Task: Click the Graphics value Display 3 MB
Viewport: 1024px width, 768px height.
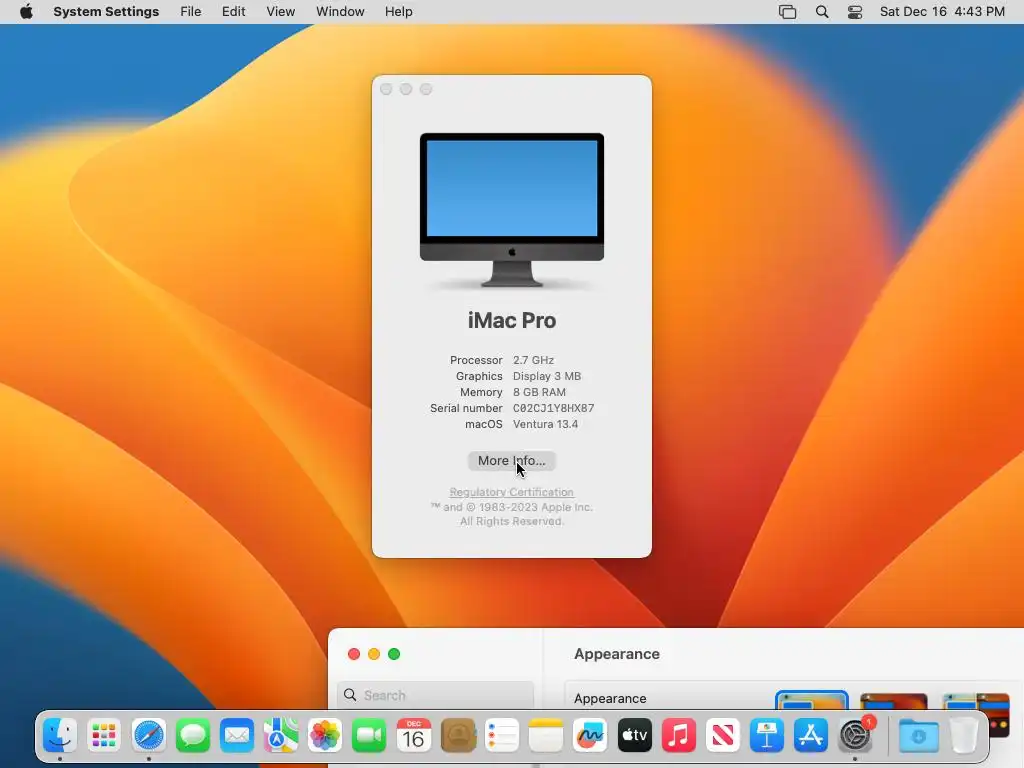Action: point(547,376)
